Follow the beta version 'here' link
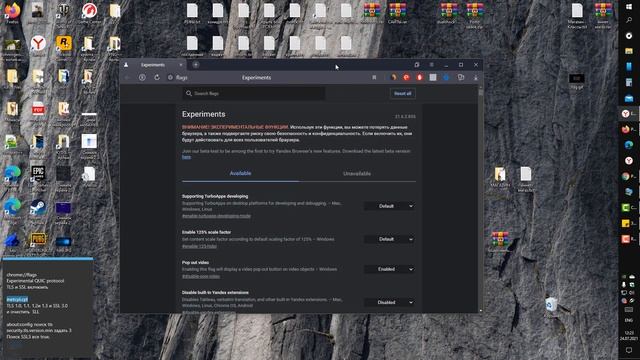This screenshot has width=640, height=360. click(186, 157)
